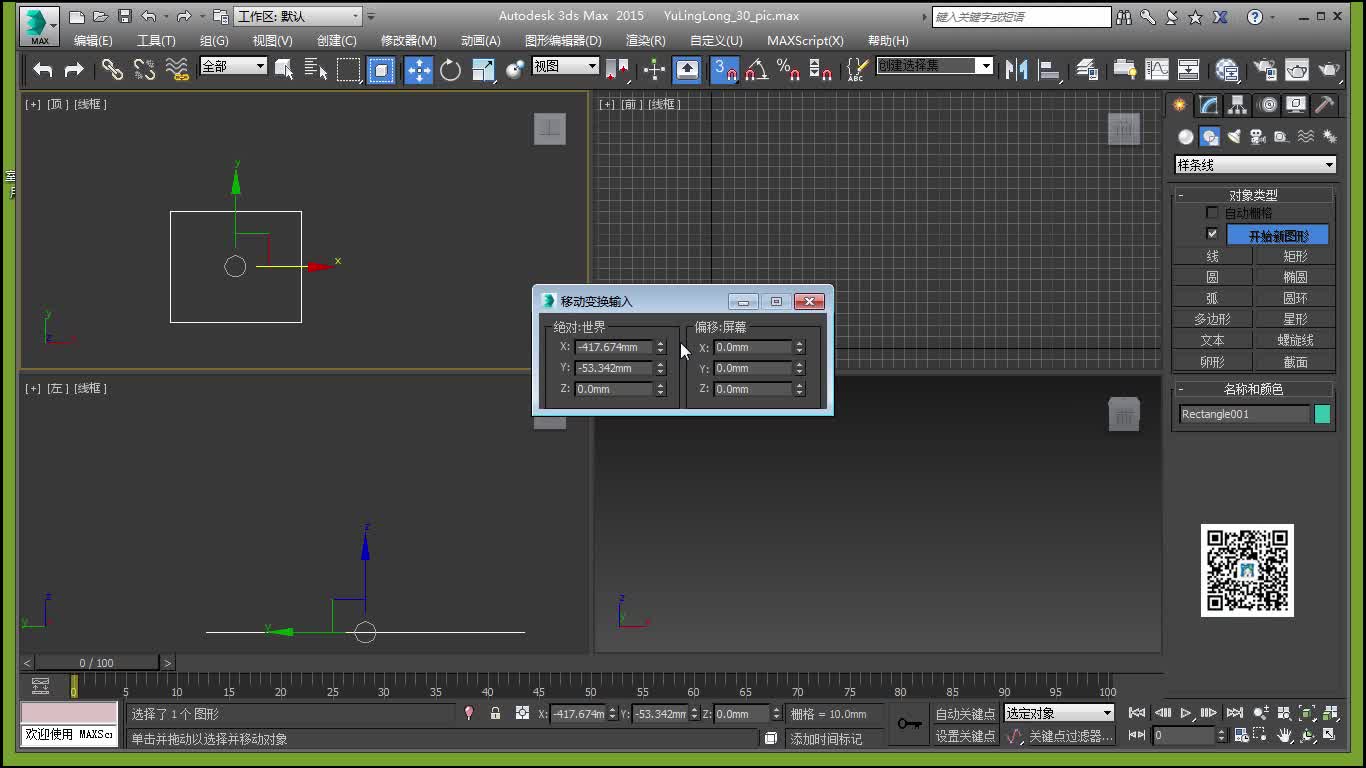Click the 矩形 shape button
Screen dimensions: 1366x768
[x=1295, y=256]
